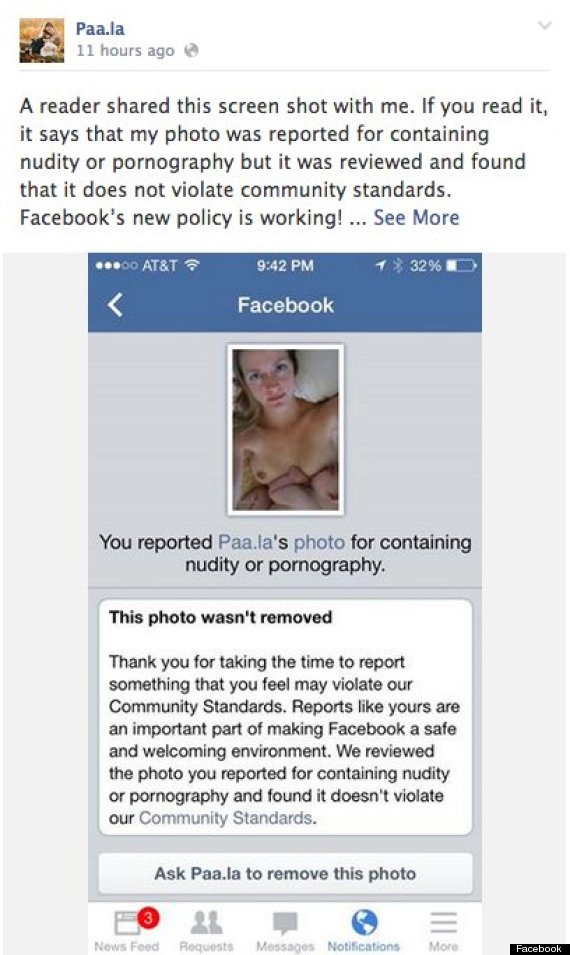Open the post options chevron dropdown
Image resolution: width=570 pixels, height=955 pixels.
pos(544,26)
